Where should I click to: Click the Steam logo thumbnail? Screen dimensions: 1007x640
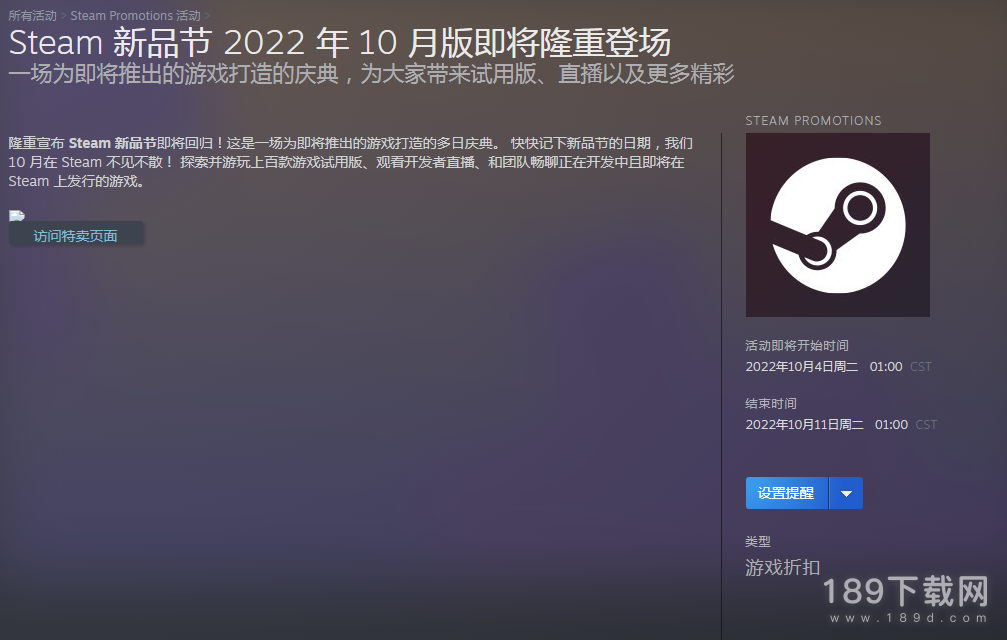(x=837, y=225)
